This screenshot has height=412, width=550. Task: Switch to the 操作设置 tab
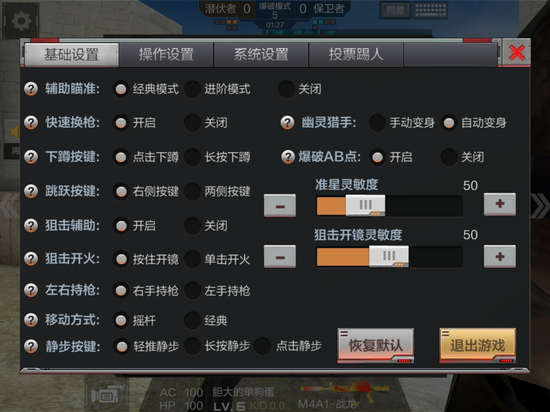coord(166,55)
